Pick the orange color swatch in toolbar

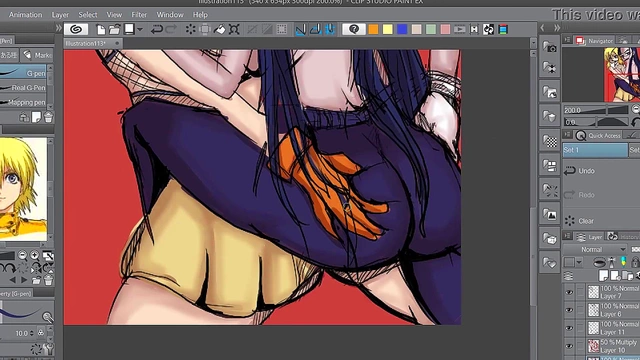(x=373, y=29)
